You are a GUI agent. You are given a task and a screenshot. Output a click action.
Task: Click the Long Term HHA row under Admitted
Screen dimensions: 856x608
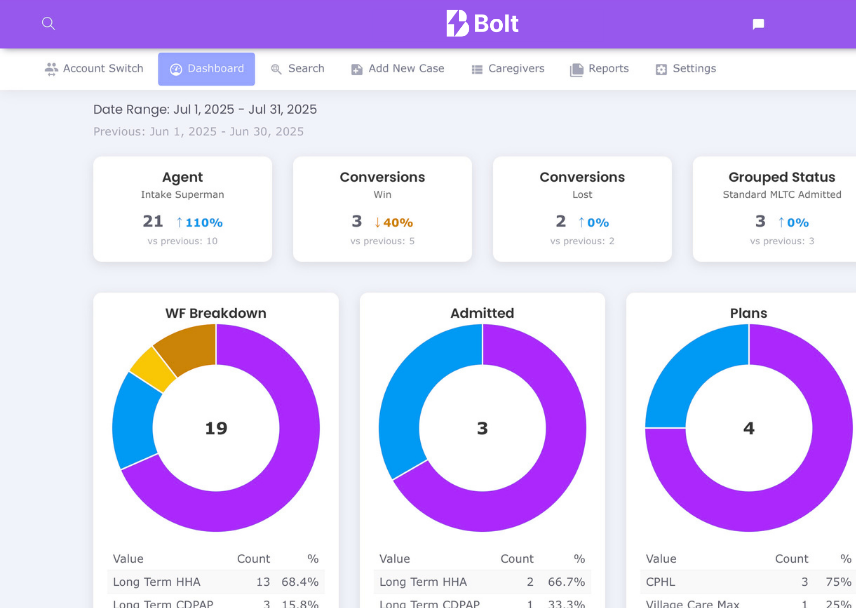tap(482, 581)
